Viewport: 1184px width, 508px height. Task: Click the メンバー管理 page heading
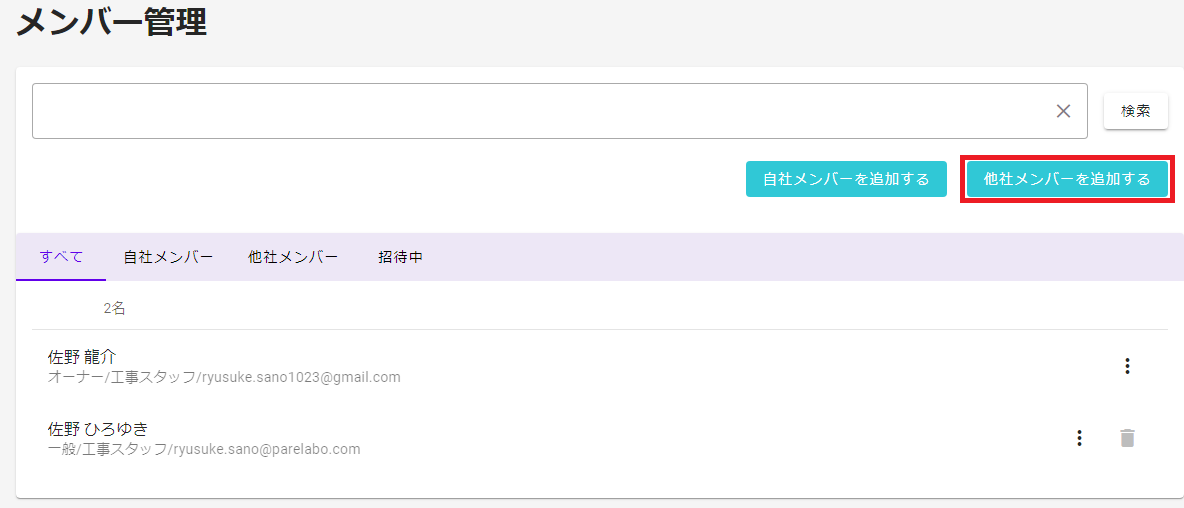point(111,23)
